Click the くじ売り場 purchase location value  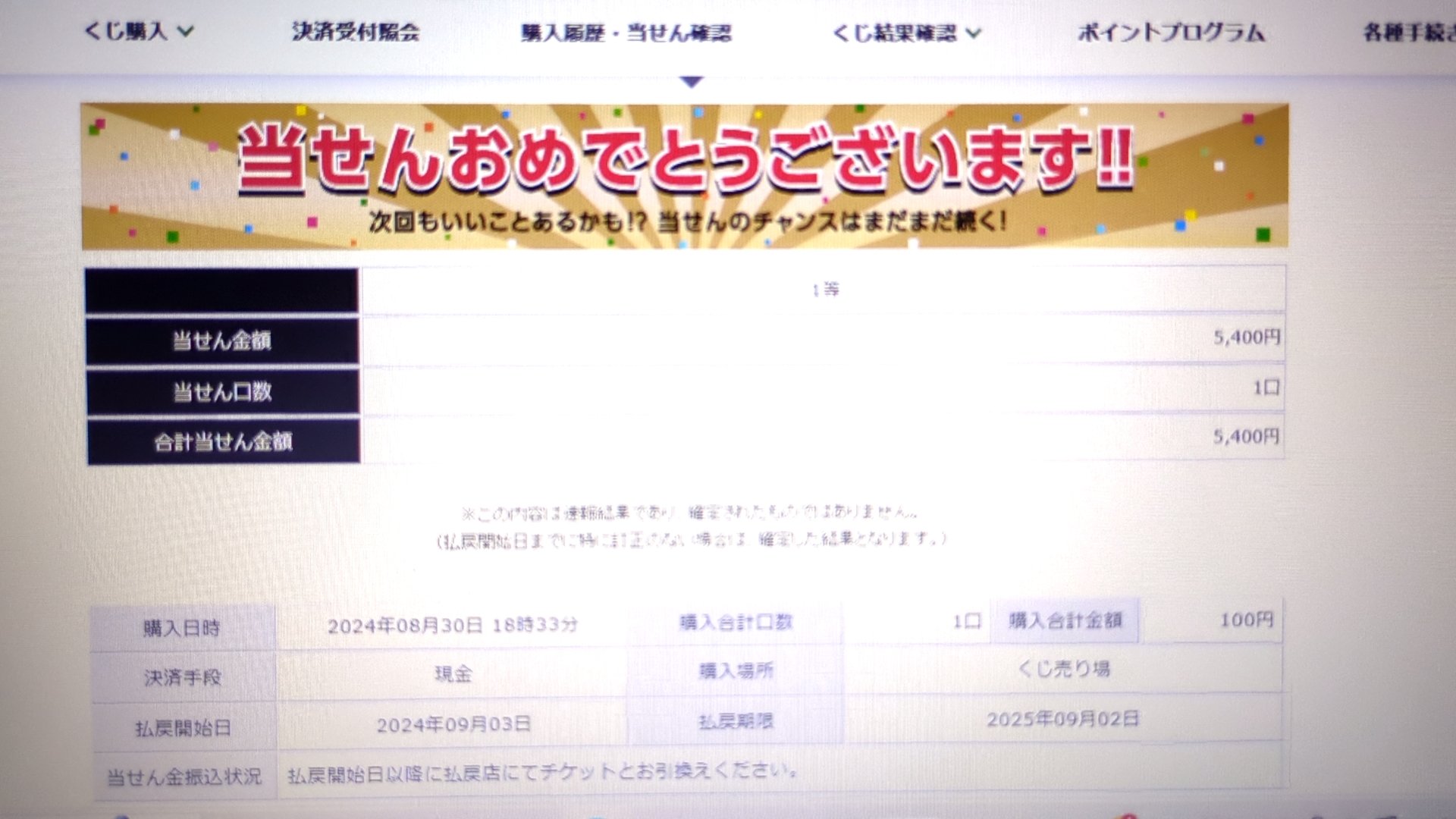(x=1064, y=669)
